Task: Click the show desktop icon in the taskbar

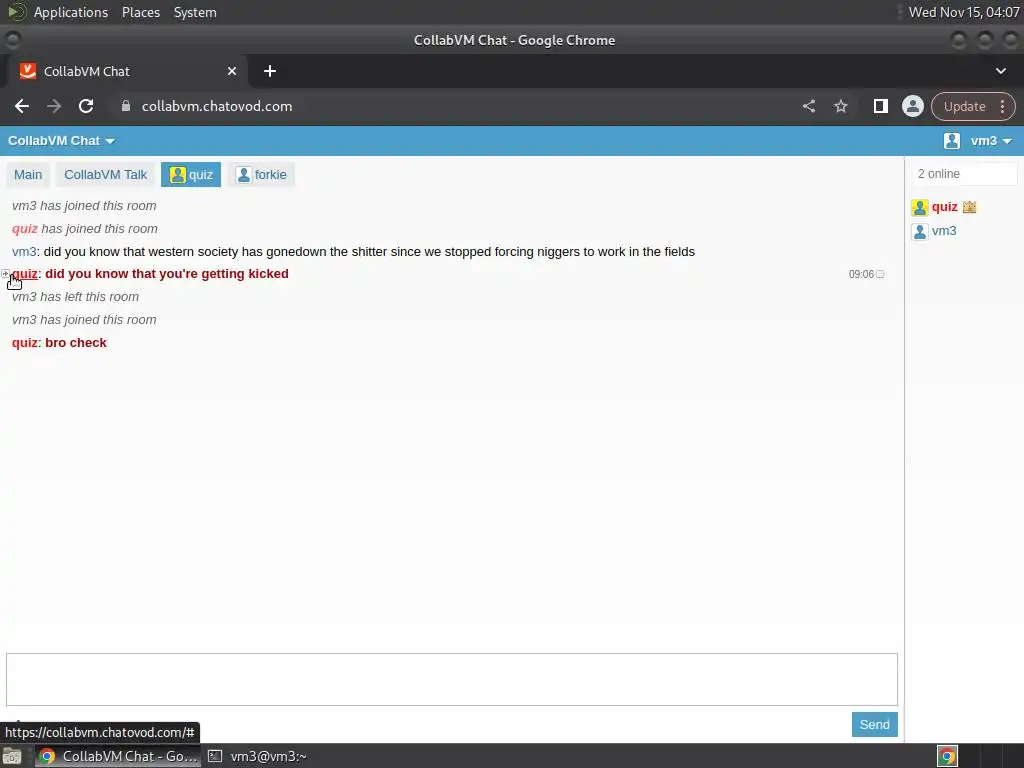Action: point(12,756)
